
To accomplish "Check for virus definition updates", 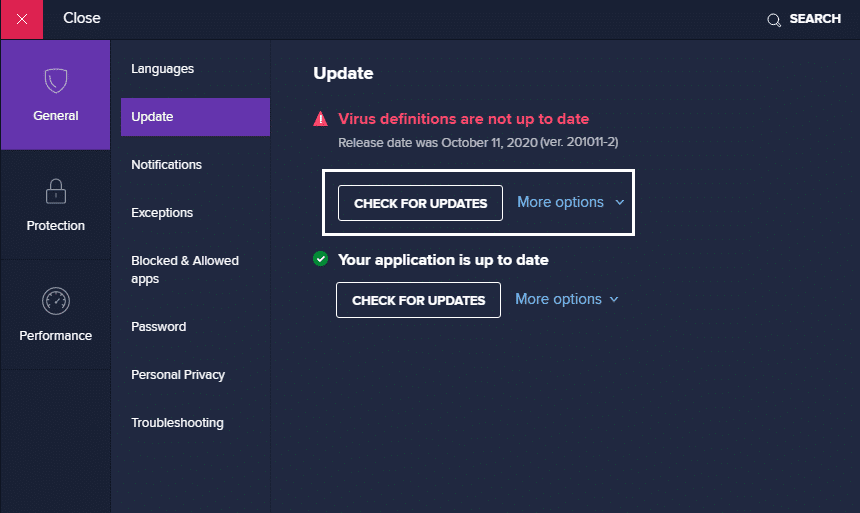I will pyautogui.click(x=420, y=203).
